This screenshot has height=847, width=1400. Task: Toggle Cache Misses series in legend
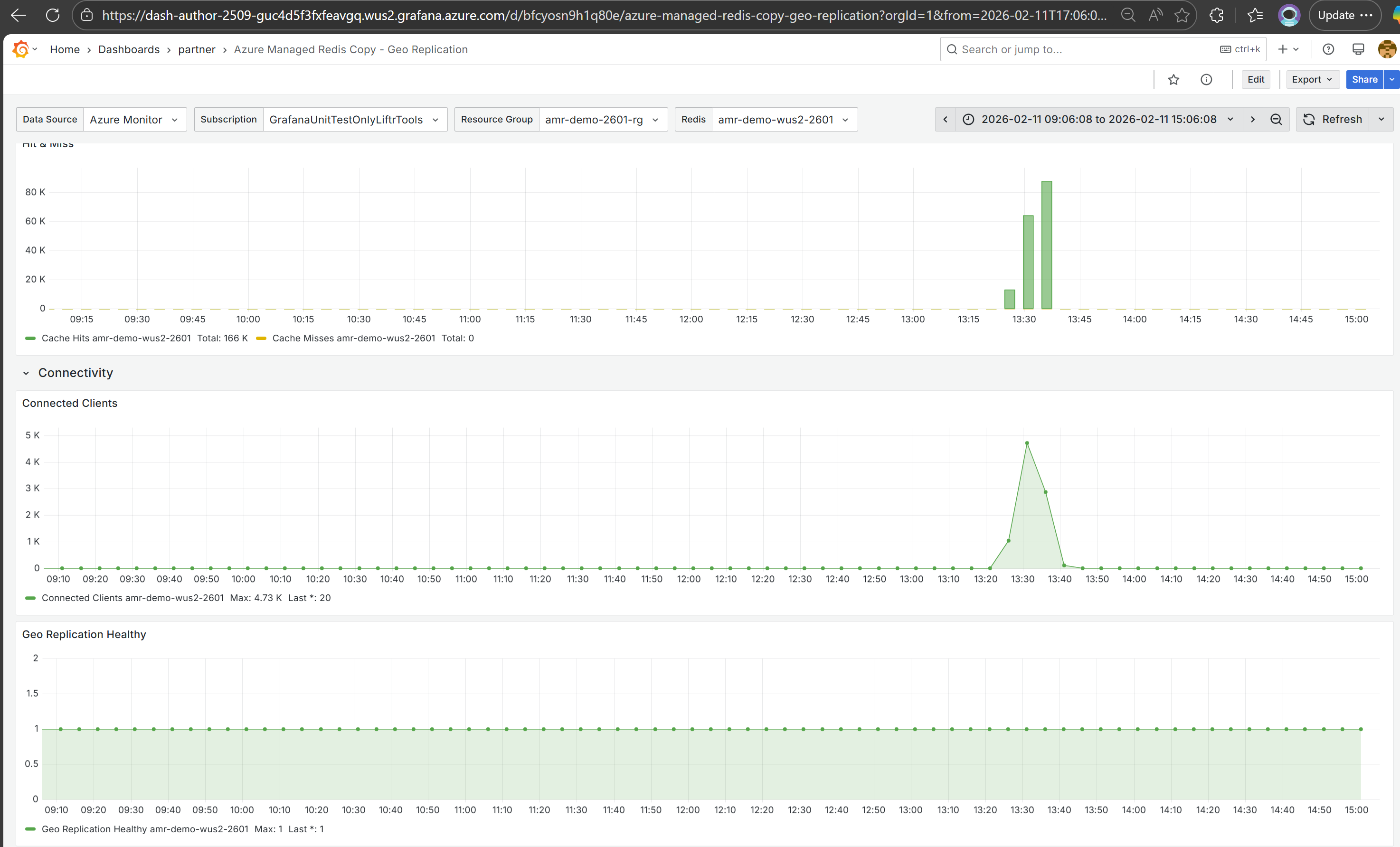(x=353, y=339)
